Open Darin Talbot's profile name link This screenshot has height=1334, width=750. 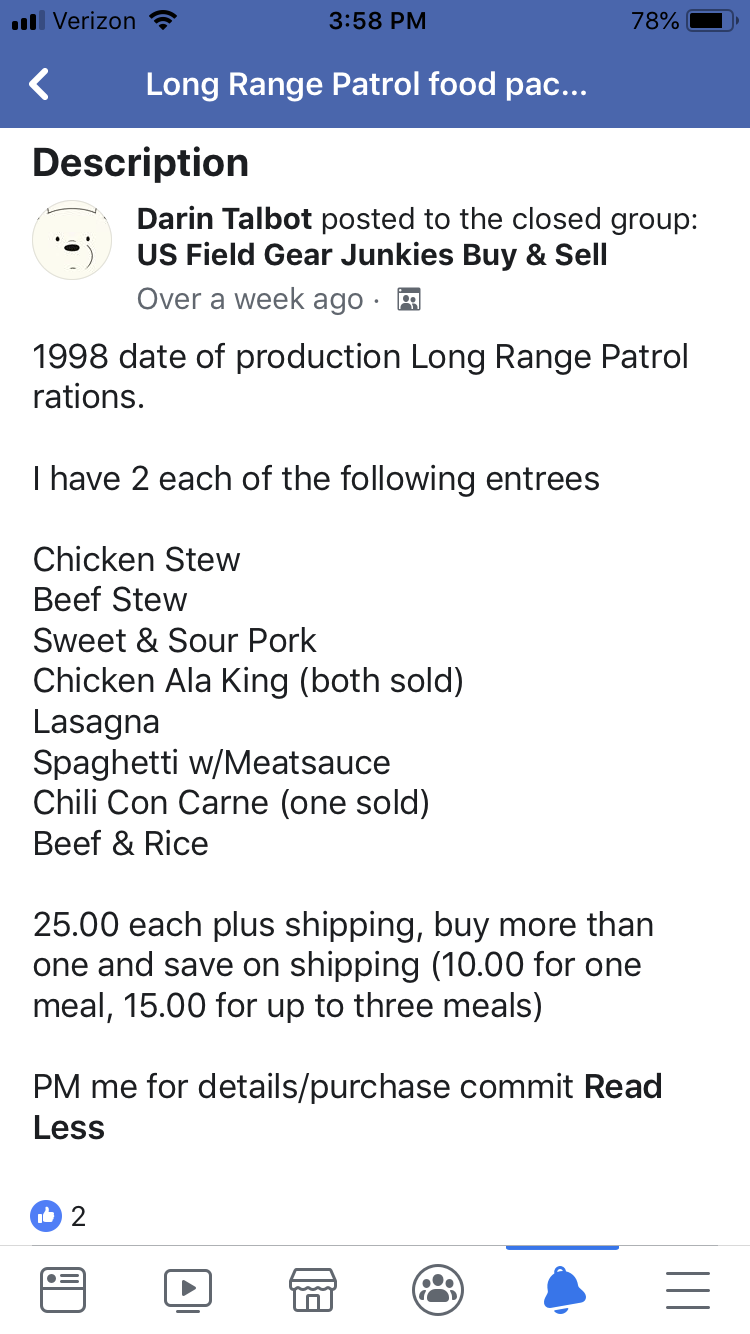[224, 219]
